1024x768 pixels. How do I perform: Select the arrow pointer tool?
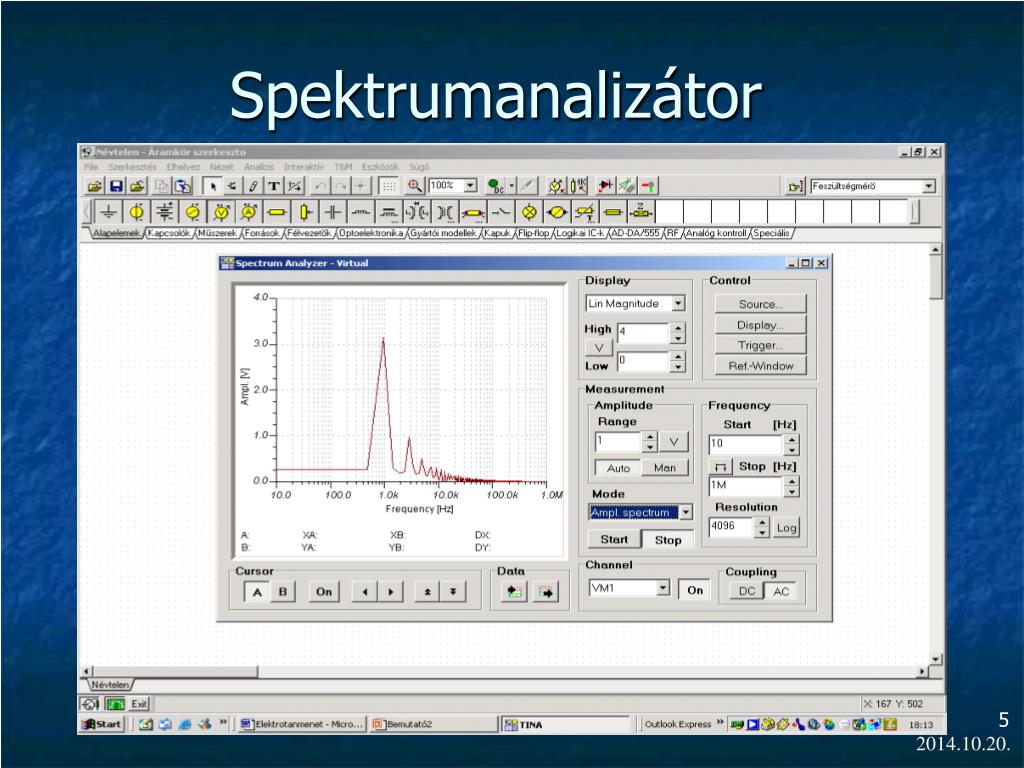point(212,186)
